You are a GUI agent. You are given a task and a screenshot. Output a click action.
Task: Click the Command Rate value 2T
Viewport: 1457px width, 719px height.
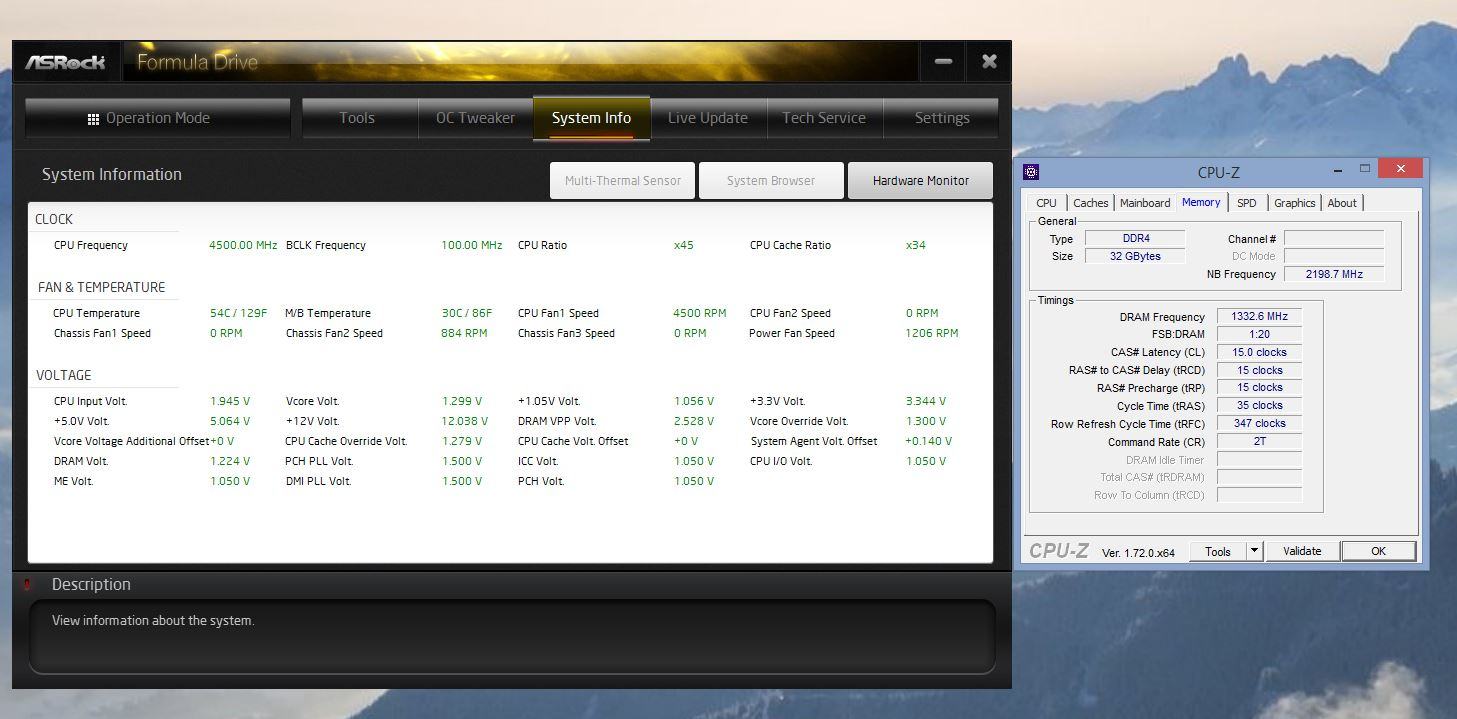coord(1259,441)
